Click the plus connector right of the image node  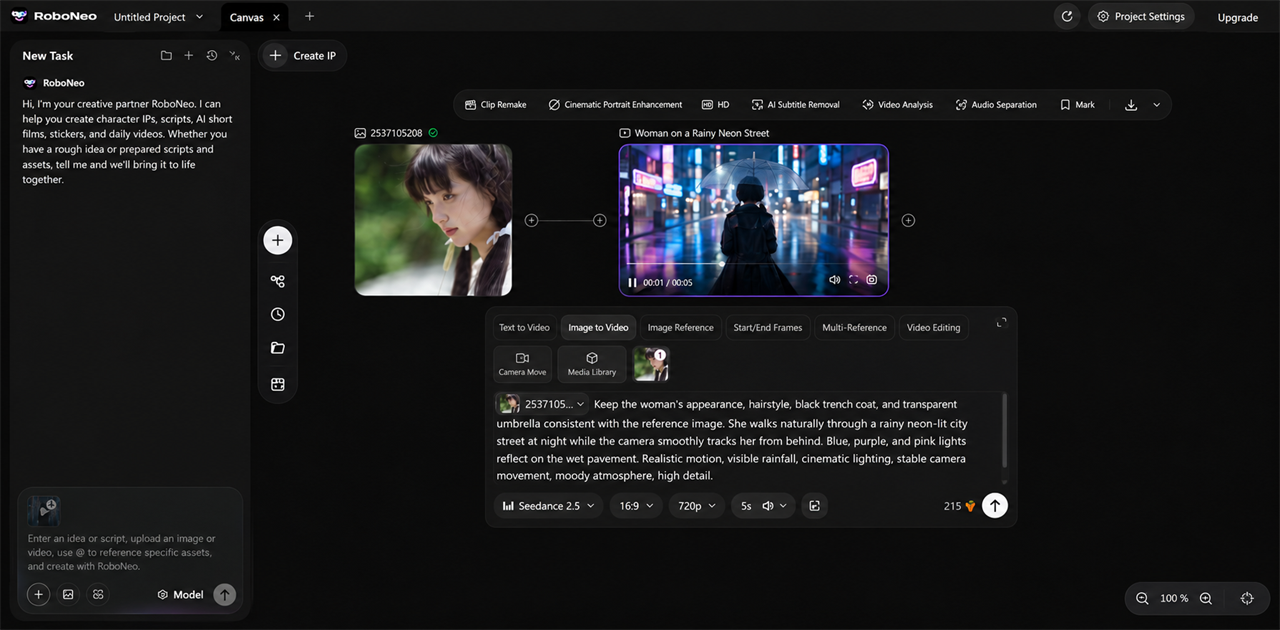[531, 220]
